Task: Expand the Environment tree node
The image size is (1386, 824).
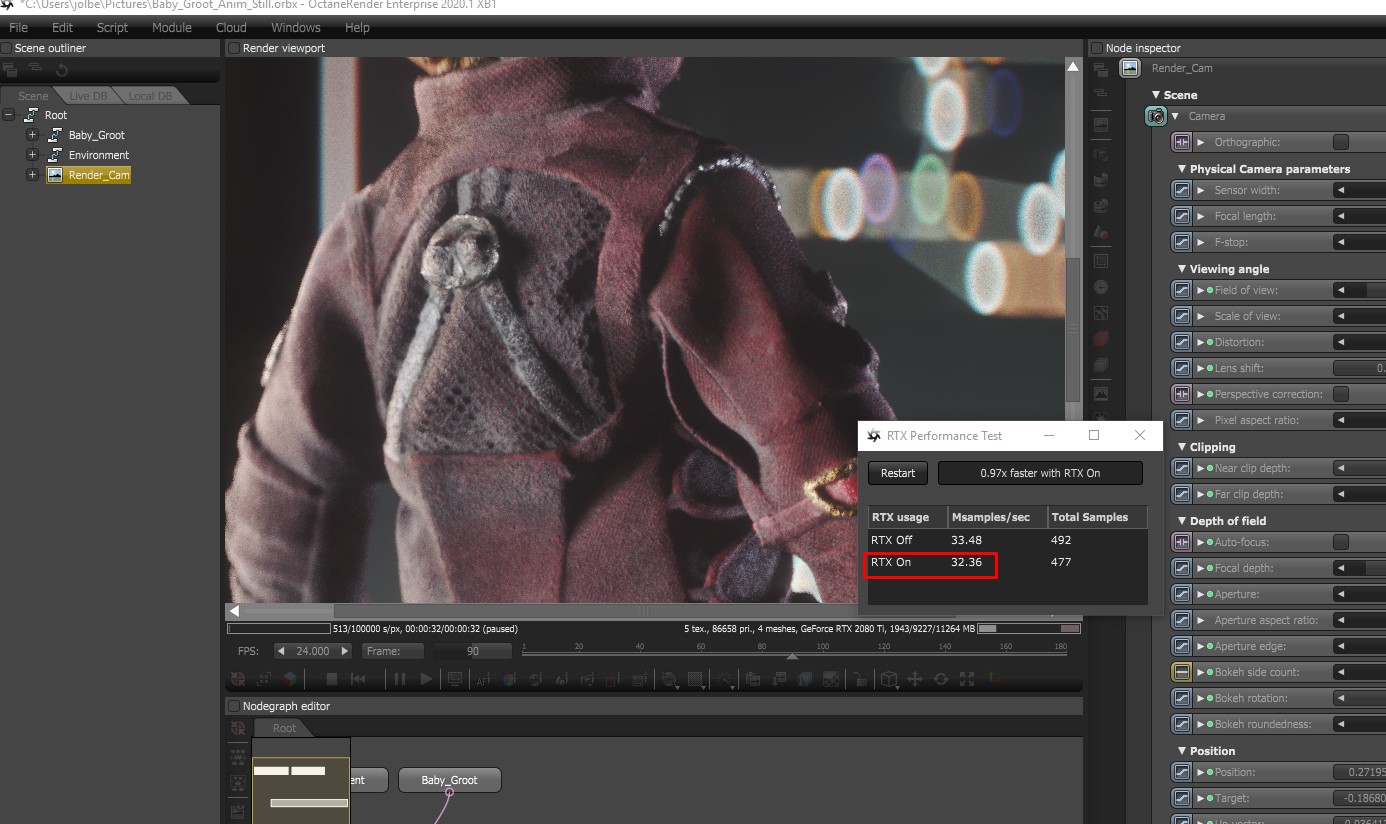Action: coord(32,155)
